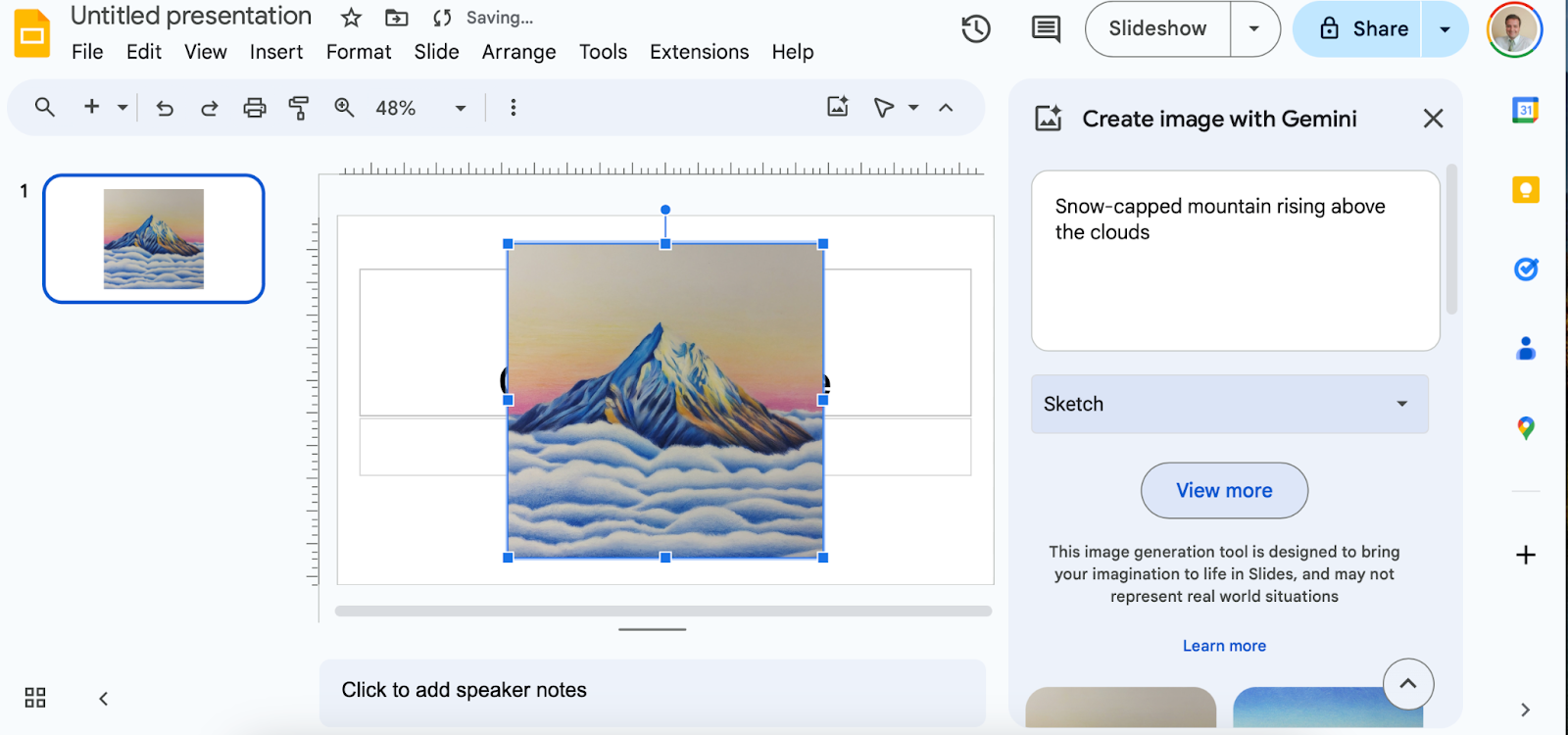Open the comments icon
Image resolution: width=1568 pixels, height=735 pixels.
tap(1046, 29)
